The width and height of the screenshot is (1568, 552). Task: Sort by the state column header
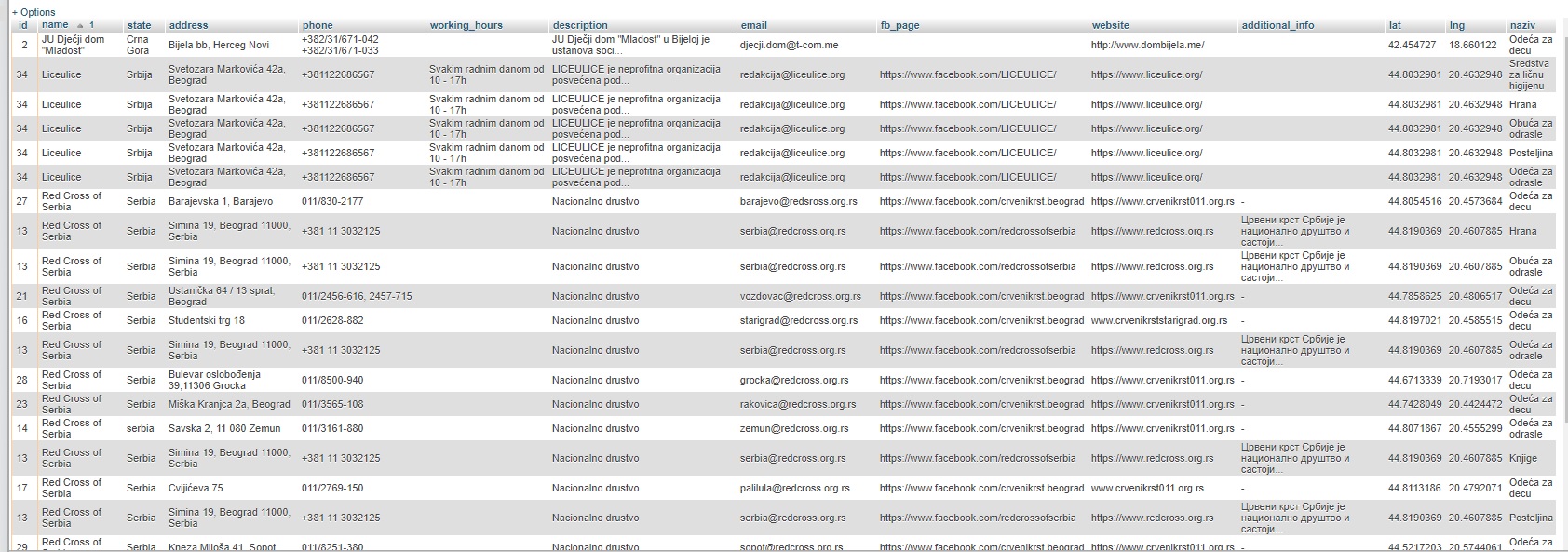click(140, 25)
